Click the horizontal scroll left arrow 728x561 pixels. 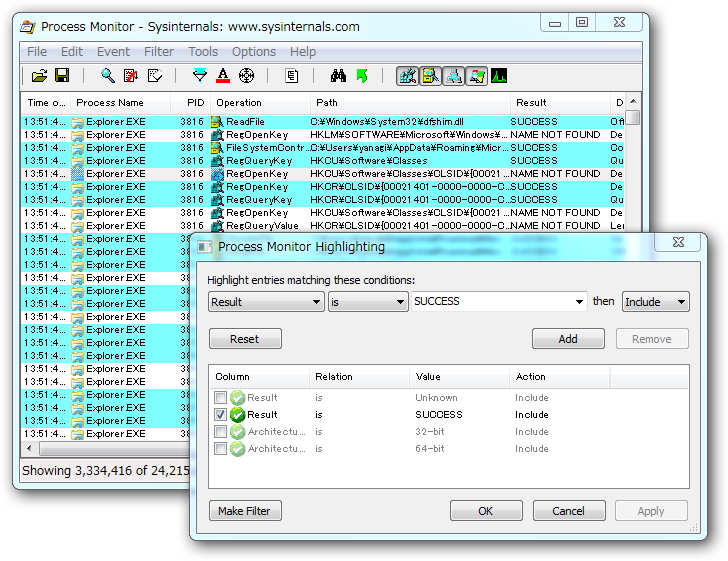30,449
